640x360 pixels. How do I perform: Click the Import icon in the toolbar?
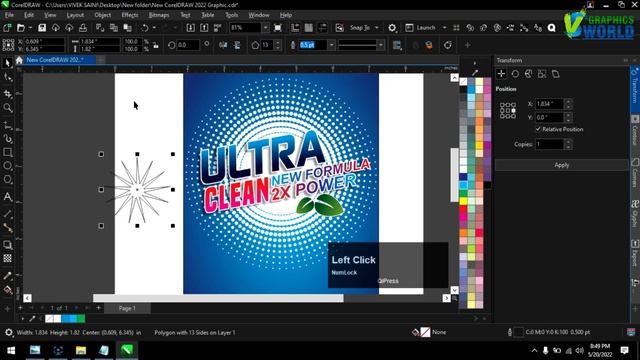point(191,27)
